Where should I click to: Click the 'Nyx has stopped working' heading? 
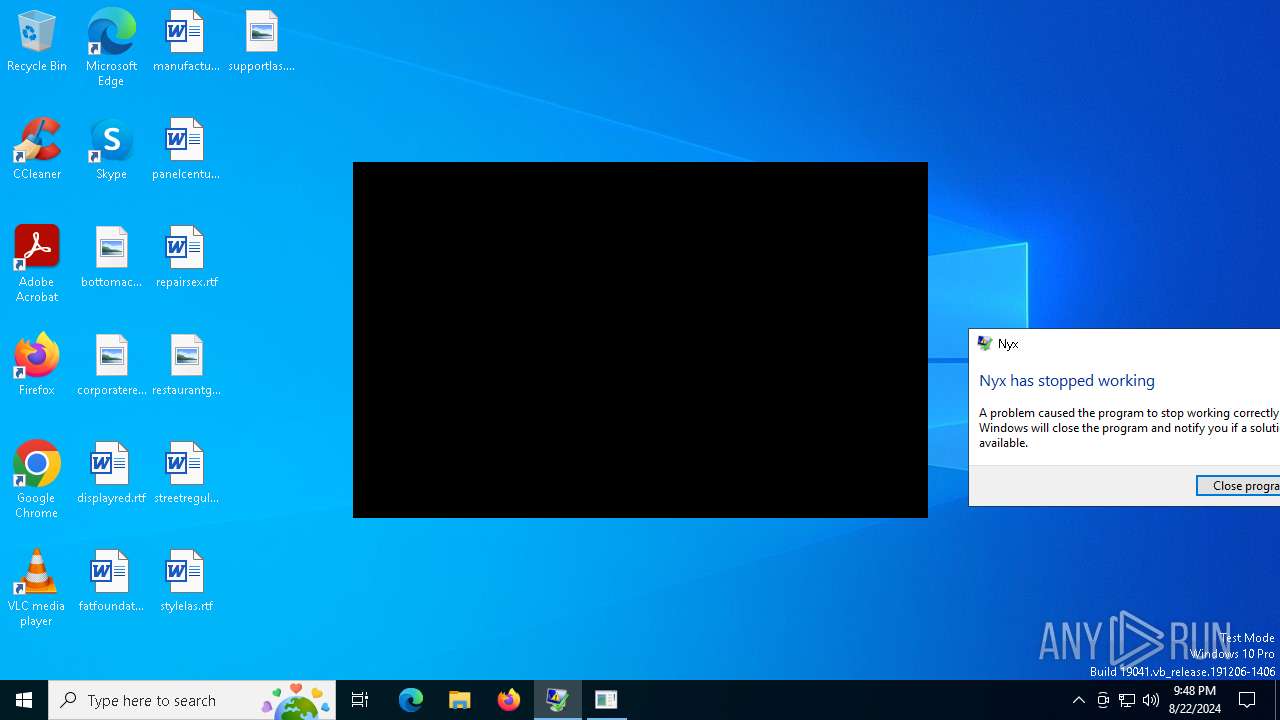pos(1067,381)
